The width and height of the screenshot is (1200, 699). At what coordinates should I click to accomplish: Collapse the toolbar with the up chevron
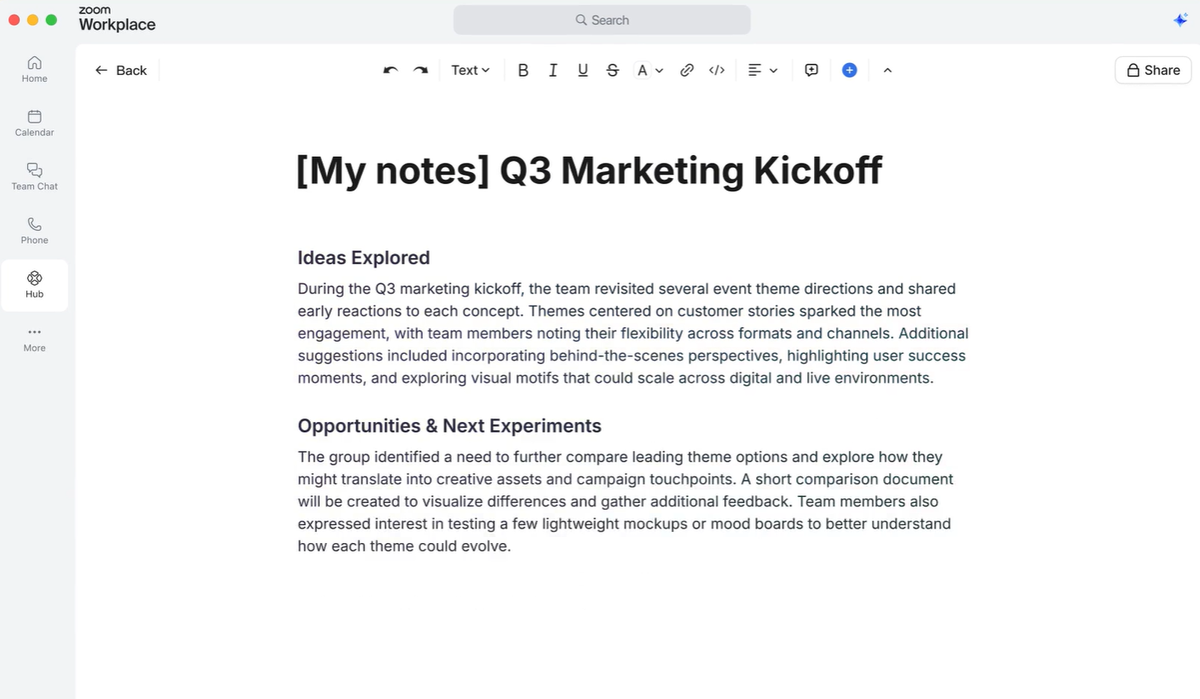pyautogui.click(x=887, y=70)
